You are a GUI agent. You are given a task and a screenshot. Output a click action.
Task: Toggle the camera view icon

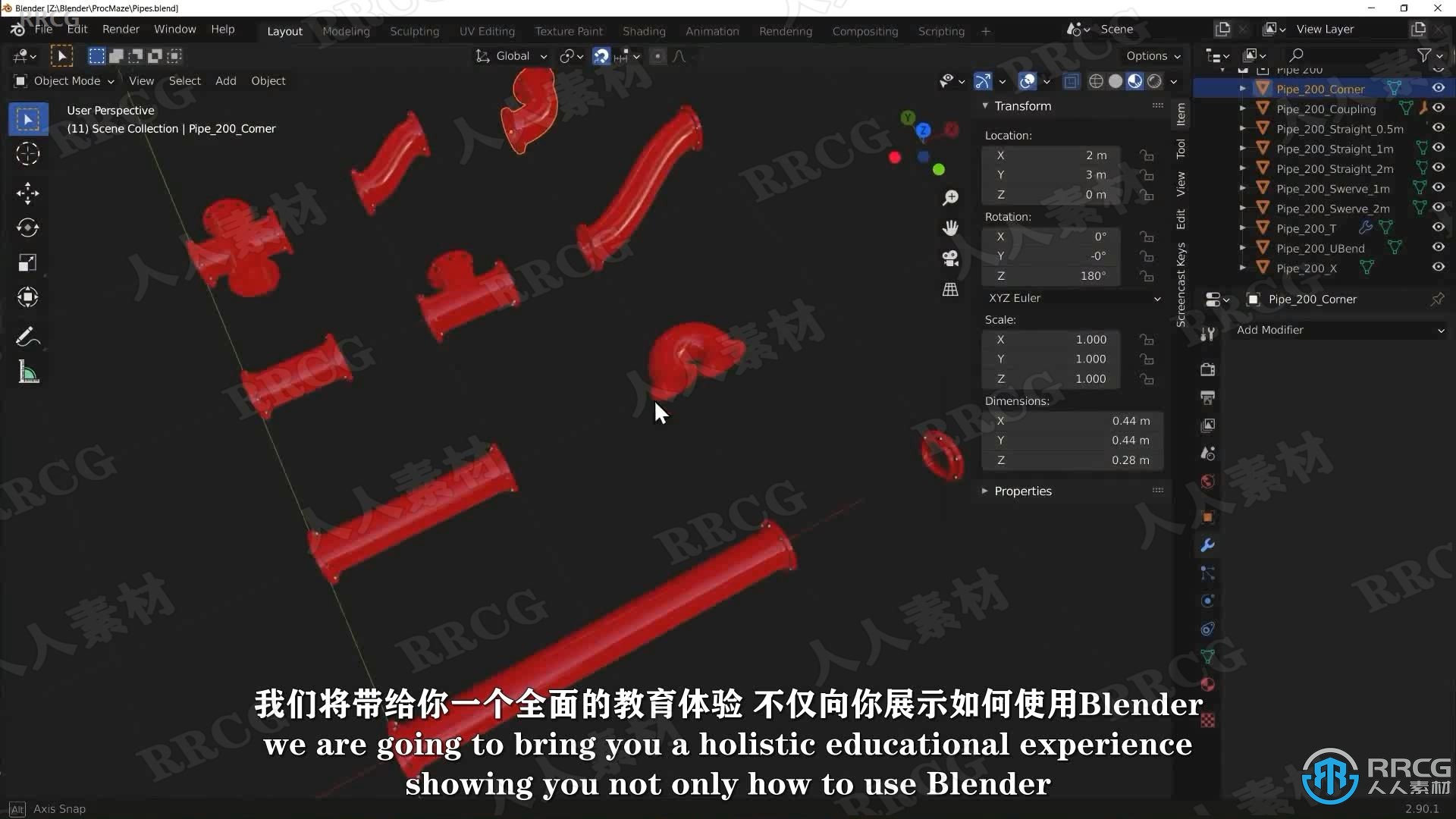(950, 258)
